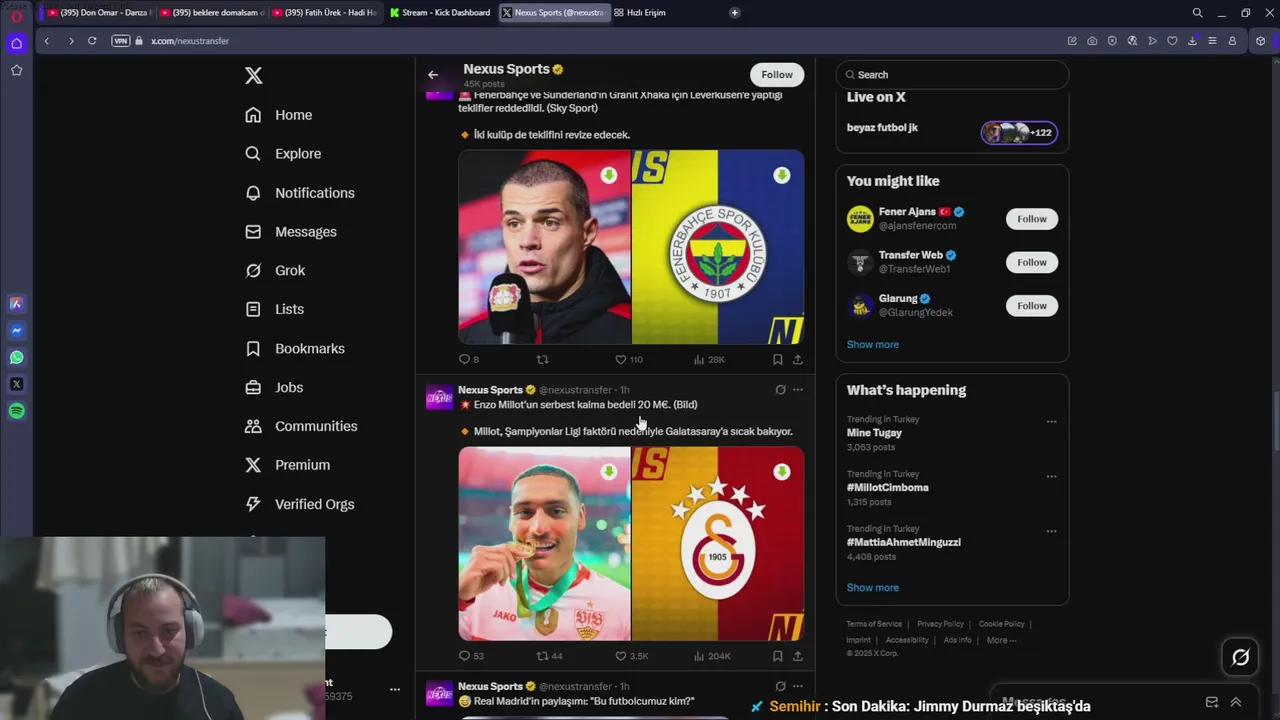Reload the page
The height and width of the screenshot is (720, 1280).
pos(92,41)
